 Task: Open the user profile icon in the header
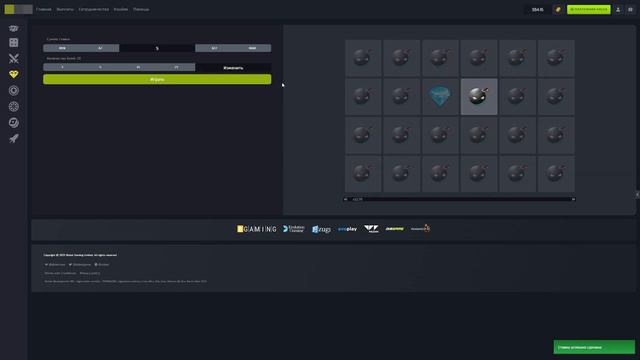coord(618,9)
